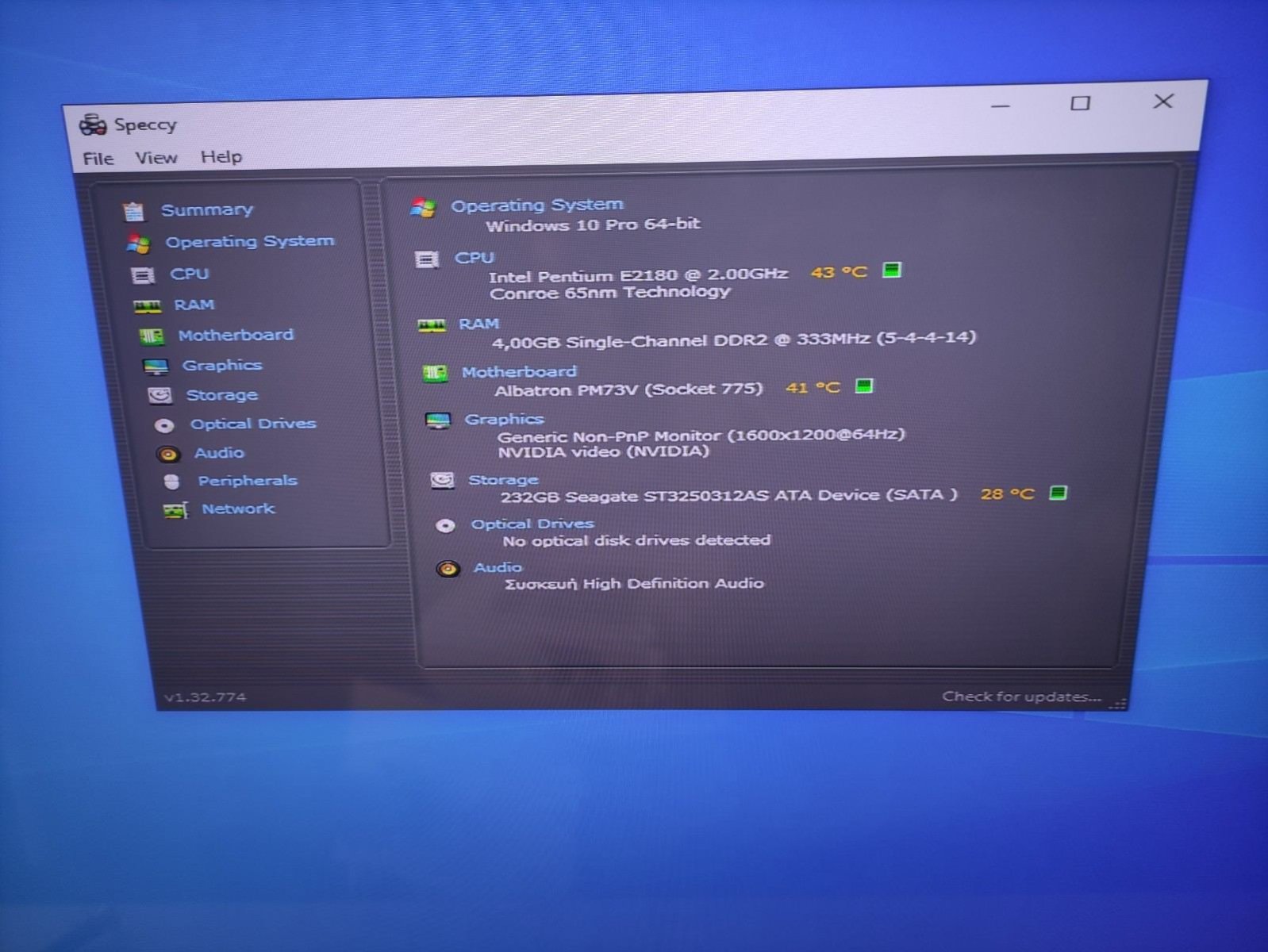Screen dimensions: 1268x952
Task: Click the RAM icon in main panel
Action: (432, 325)
